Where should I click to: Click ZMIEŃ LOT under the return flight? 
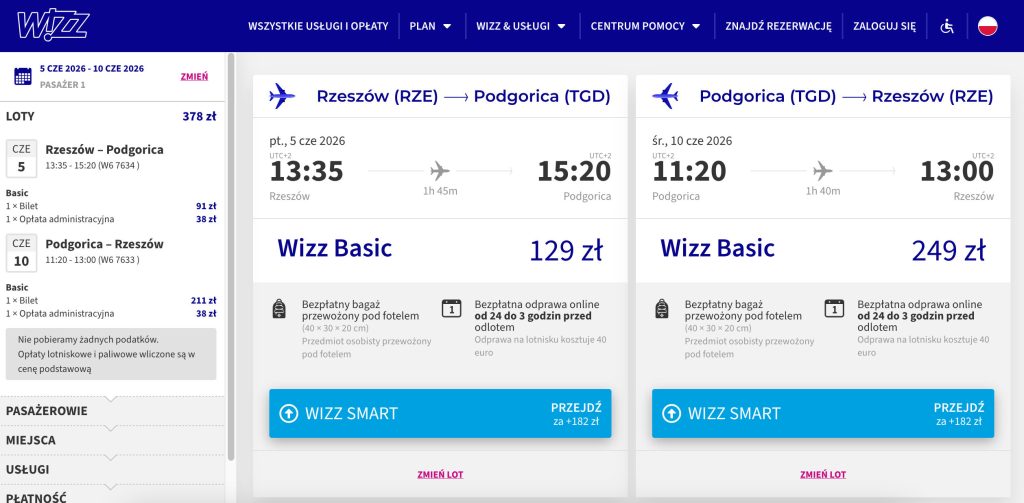click(823, 474)
